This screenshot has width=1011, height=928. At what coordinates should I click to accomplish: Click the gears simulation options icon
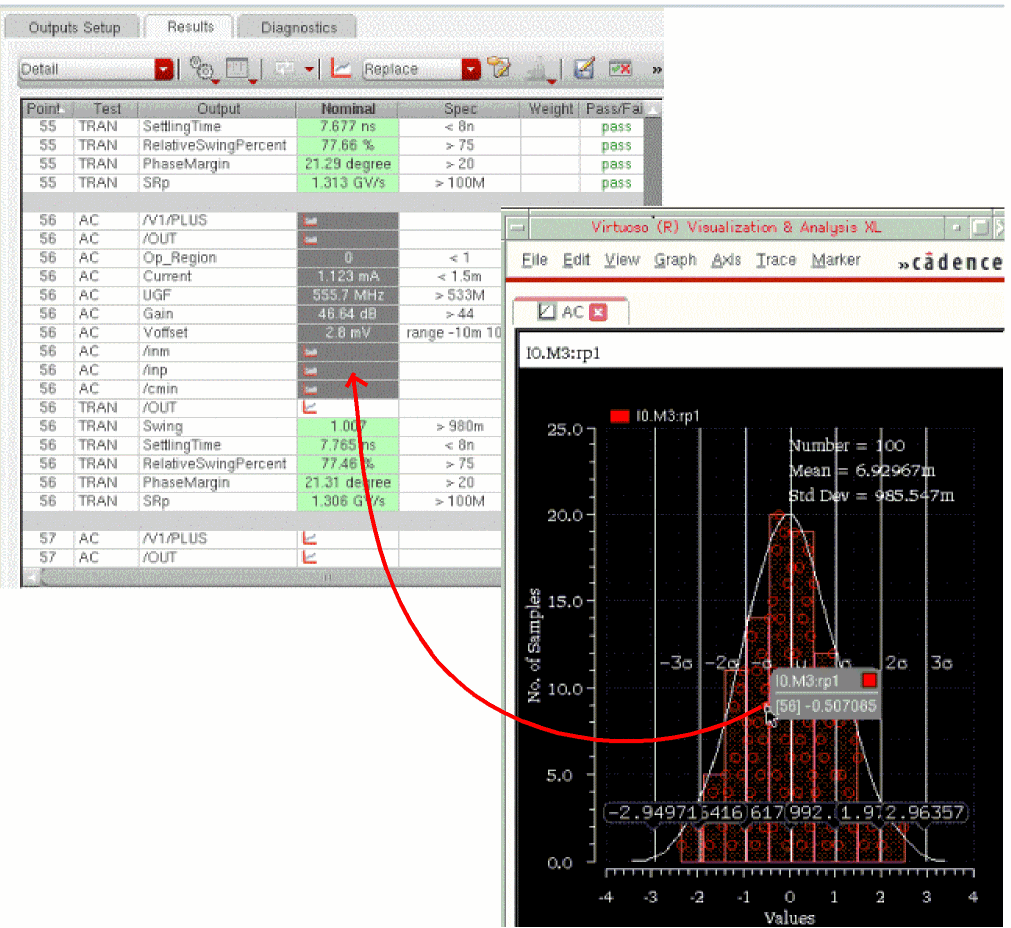coord(201,69)
